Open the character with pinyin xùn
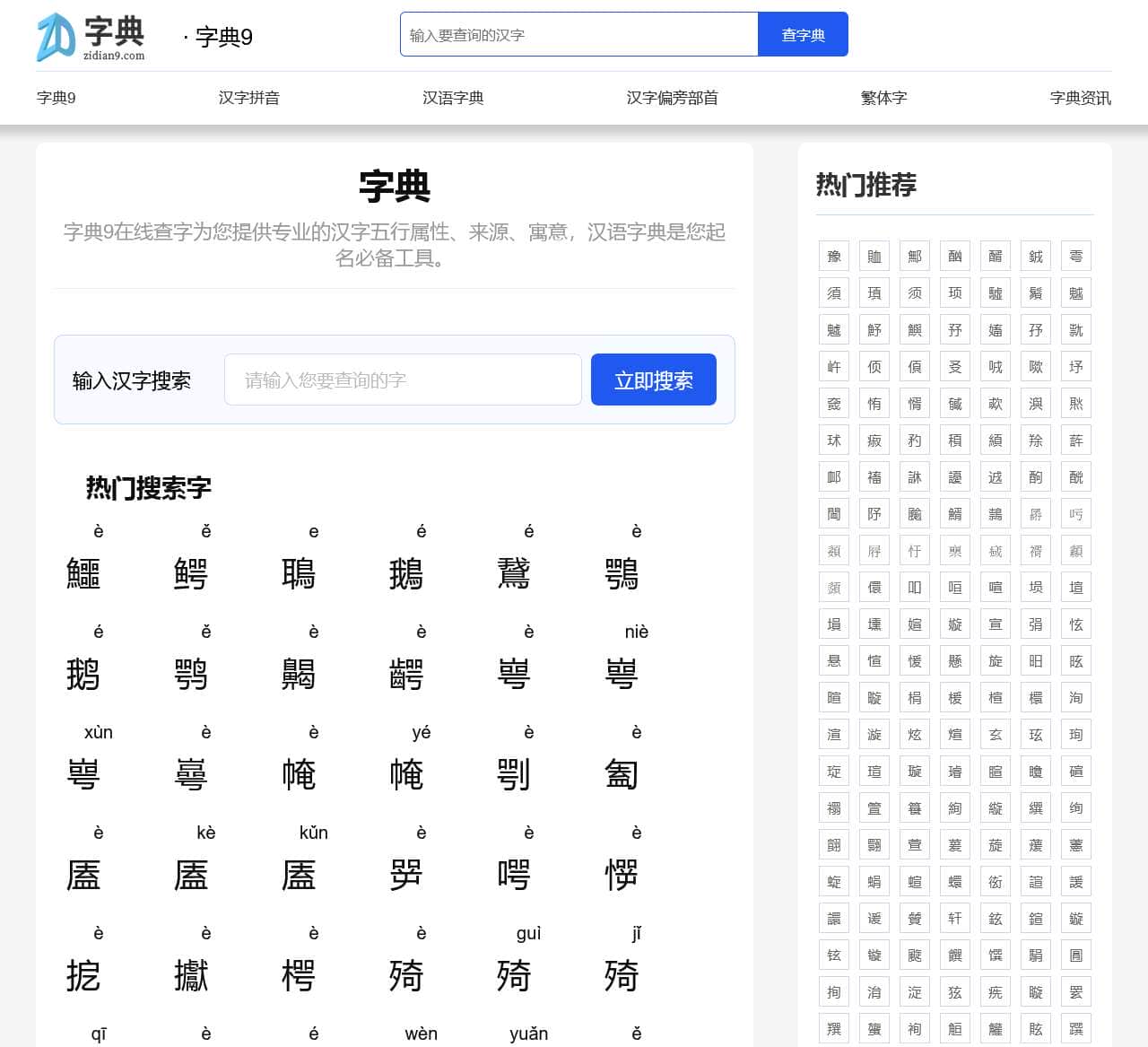The height and width of the screenshot is (1047, 1148). (x=82, y=773)
